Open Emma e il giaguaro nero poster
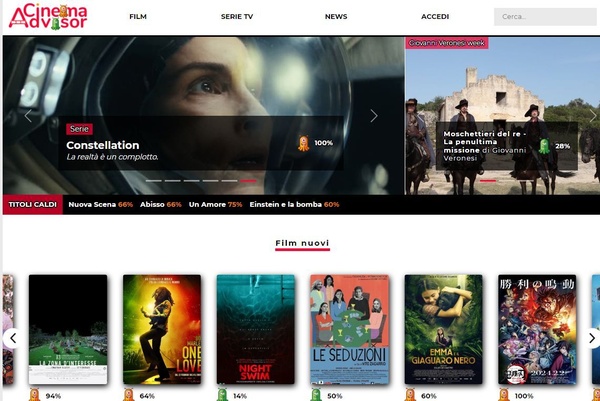The height and width of the screenshot is (401, 600). [443, 329]
